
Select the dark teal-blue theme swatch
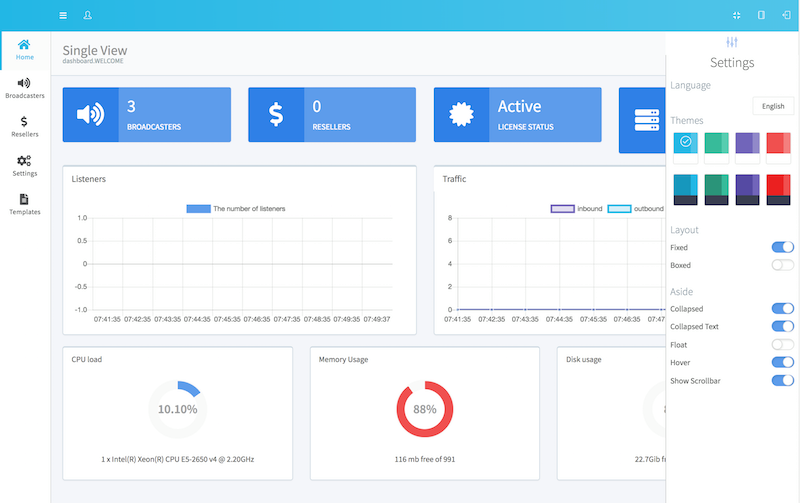pos(685,190)
